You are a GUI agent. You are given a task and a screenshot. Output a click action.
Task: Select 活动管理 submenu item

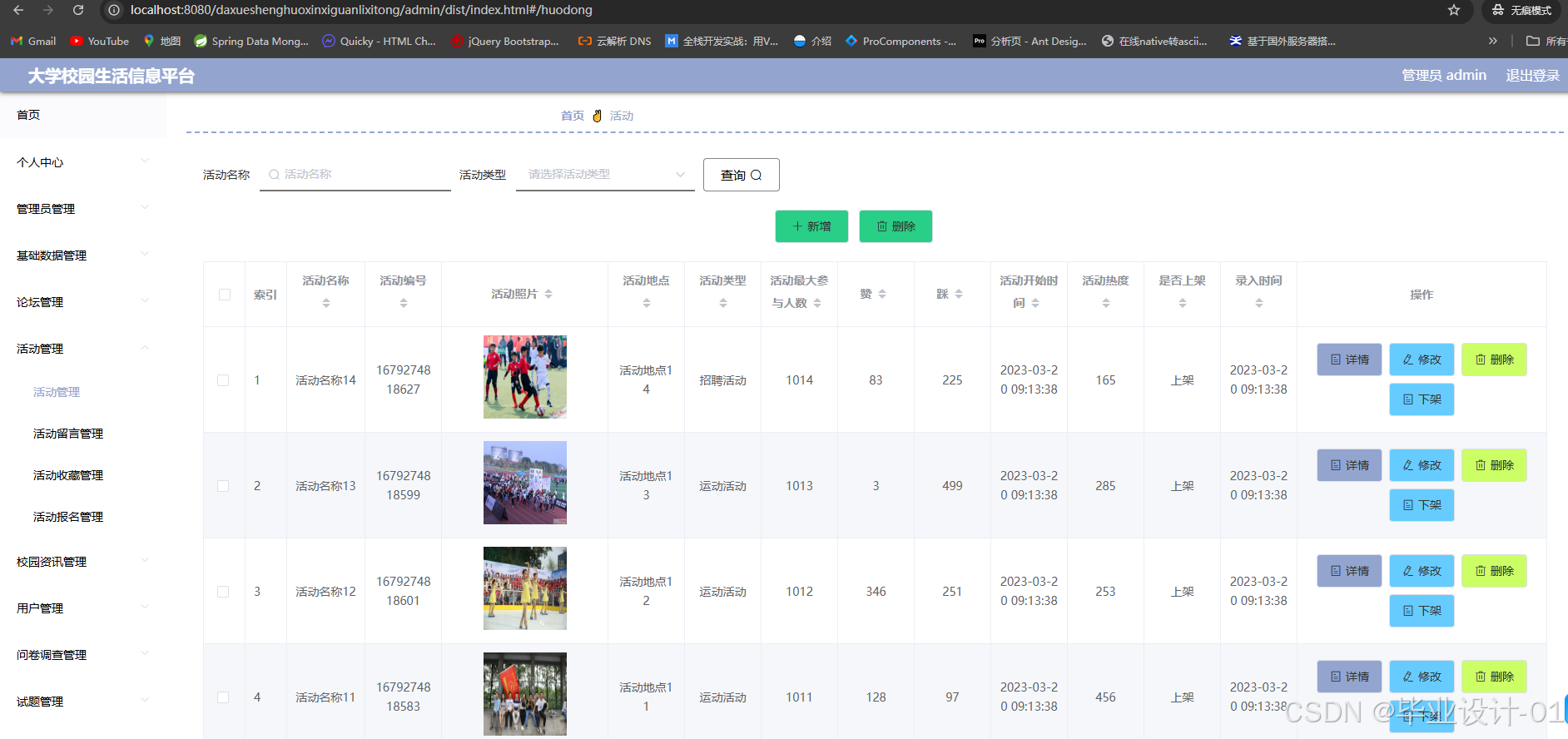(x=83, y=392)
